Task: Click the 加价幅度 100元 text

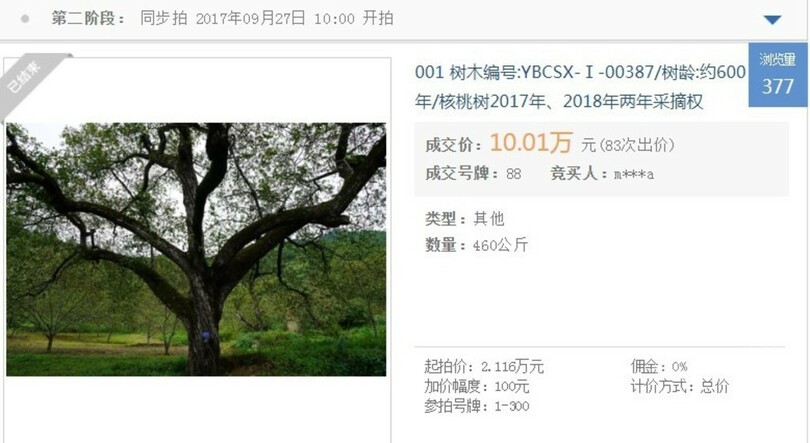Action: click(476, 386)
